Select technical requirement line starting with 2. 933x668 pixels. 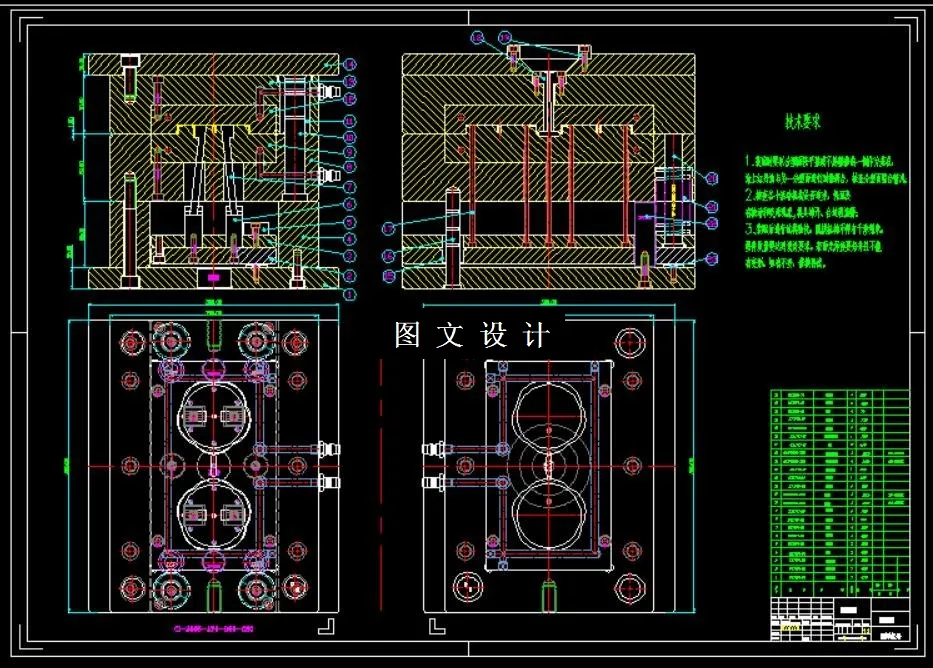(797, 195)
